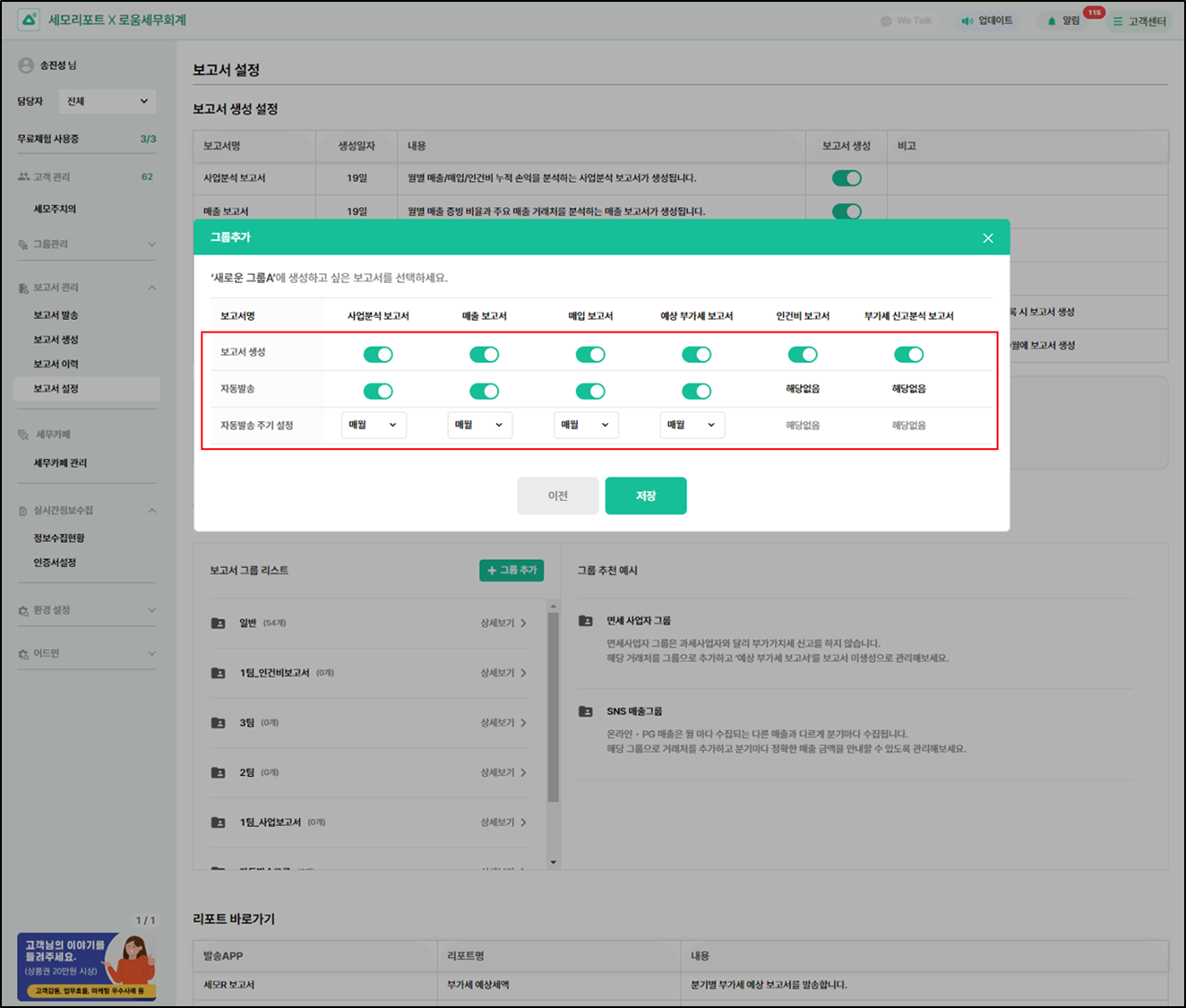The image size is (1186, 1008).
Task: Close the 그룹추가 dialog with X
Action: coord(987,237)
